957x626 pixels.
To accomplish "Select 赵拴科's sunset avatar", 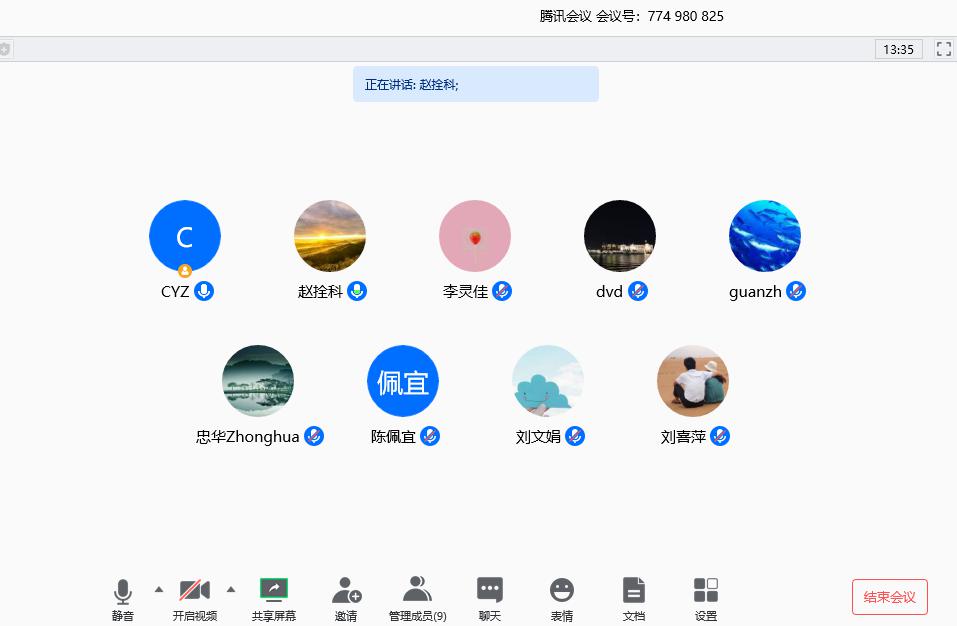I will click(330, 236).
